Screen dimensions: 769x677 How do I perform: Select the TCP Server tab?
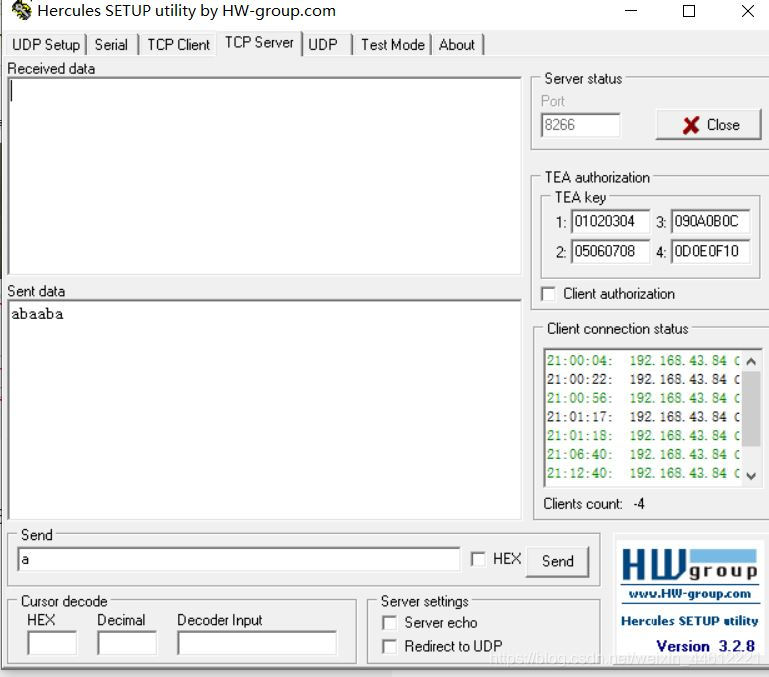[259, 43]
